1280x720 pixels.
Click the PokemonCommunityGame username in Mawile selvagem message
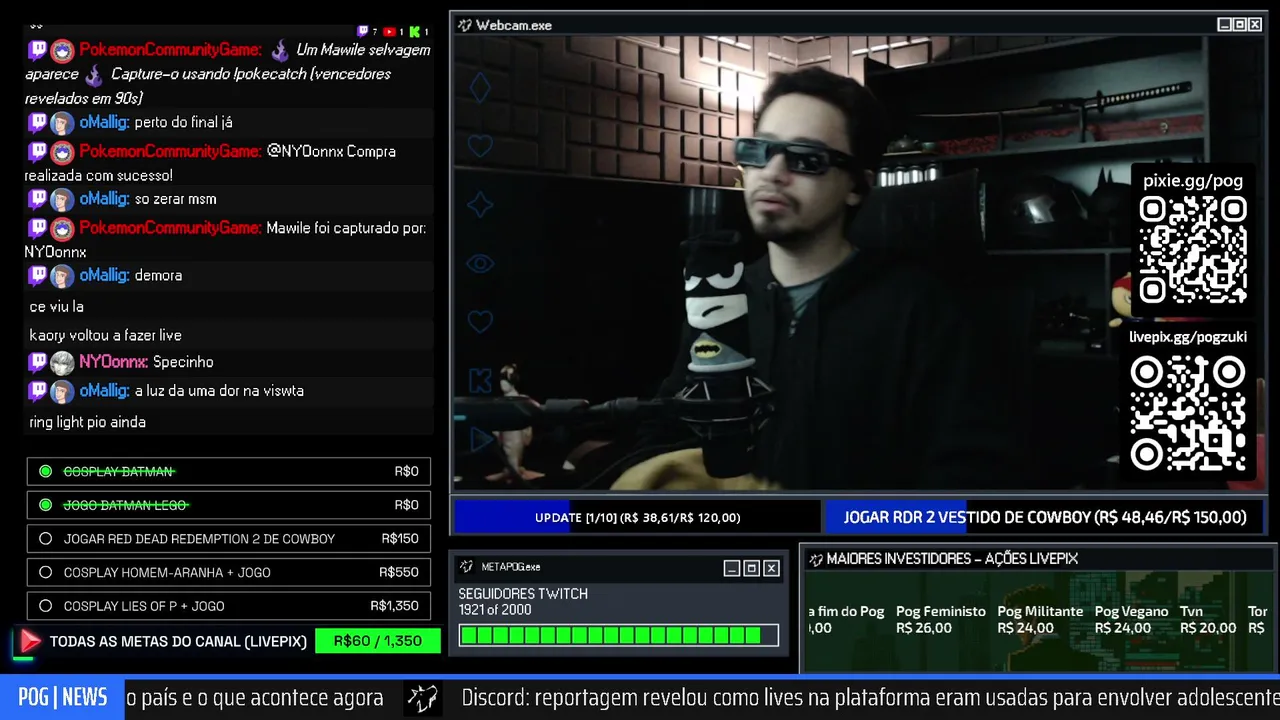[x=170, y=50]
